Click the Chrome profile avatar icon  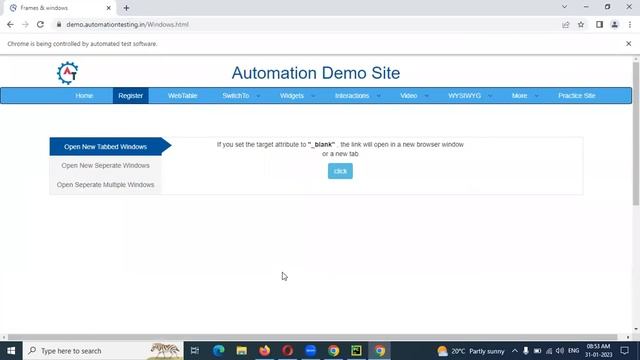[615, 24]
